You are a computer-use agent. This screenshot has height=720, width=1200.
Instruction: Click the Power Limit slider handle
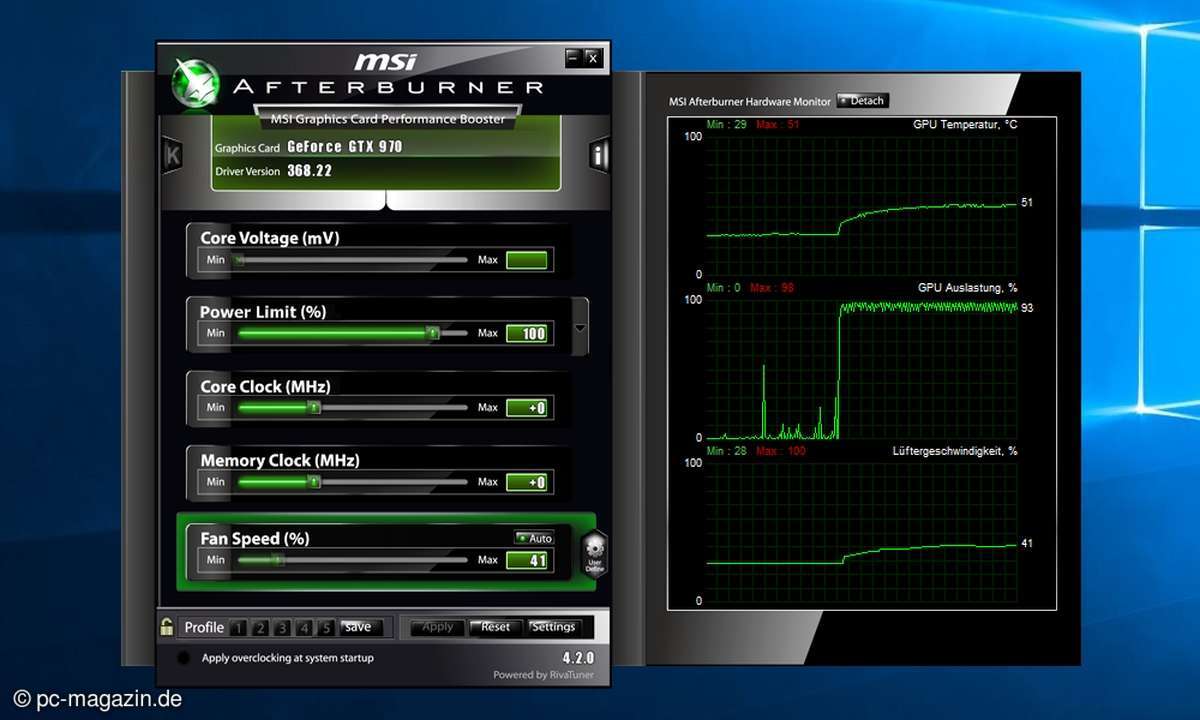pyautogui.click(x=433, y=334)
